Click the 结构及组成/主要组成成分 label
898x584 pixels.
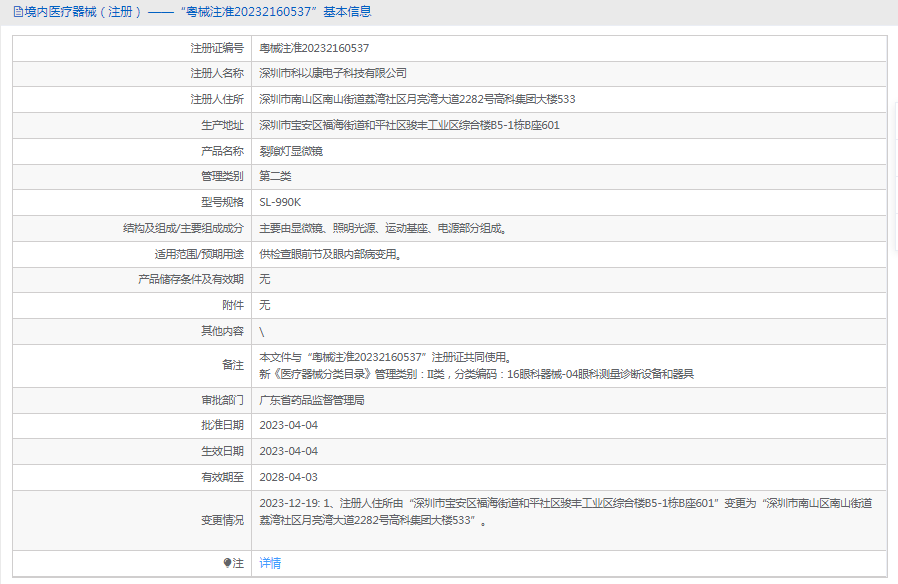pyautogui.click(x=183, y=228)
